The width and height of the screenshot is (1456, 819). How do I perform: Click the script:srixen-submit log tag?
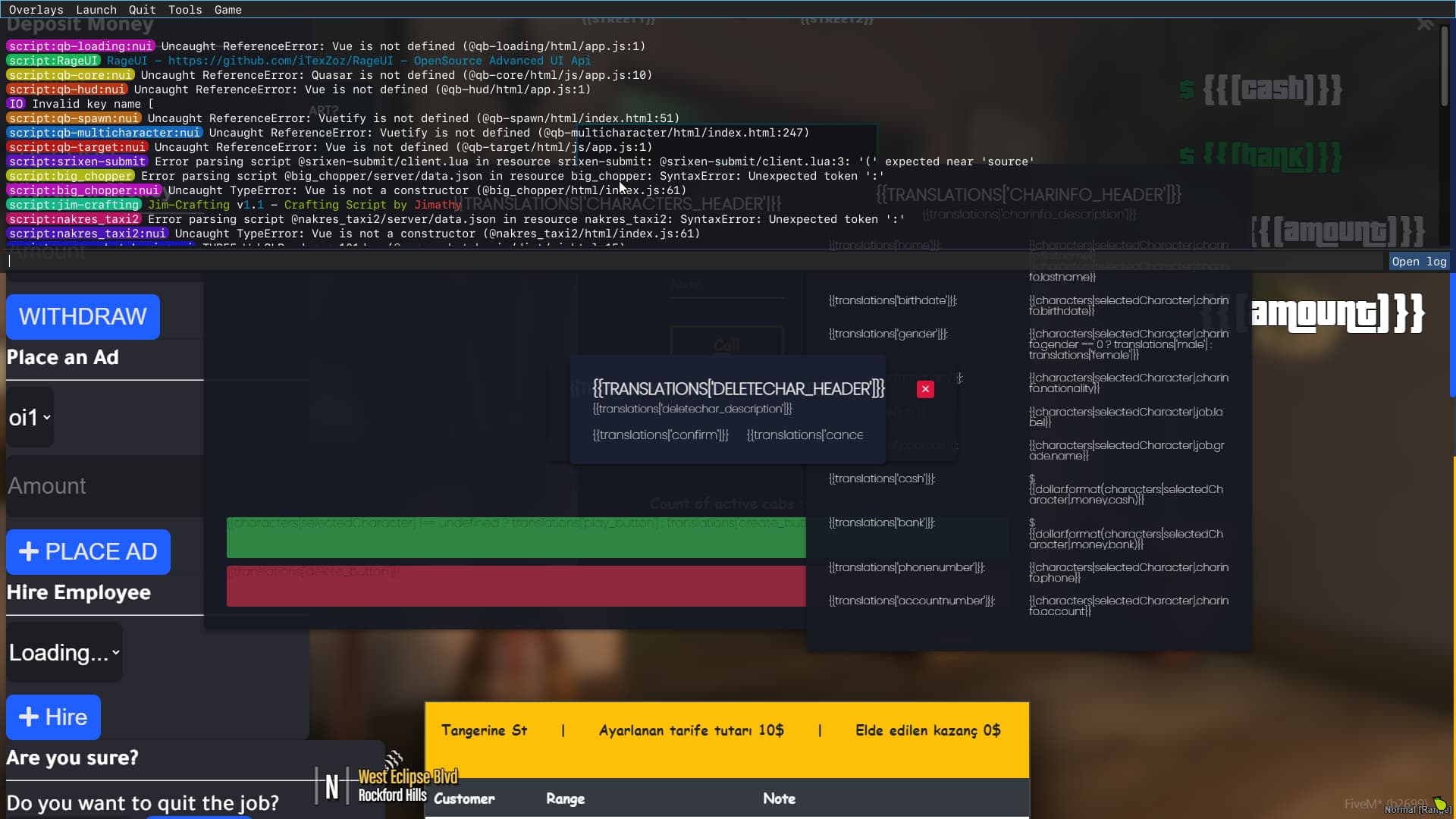click(x=77, y=162)
